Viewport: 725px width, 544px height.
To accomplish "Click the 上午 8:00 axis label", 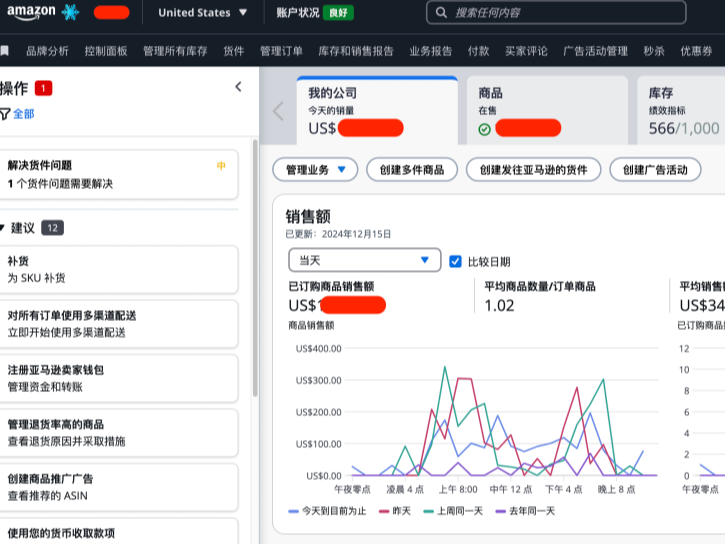I will tap(458, 489).
